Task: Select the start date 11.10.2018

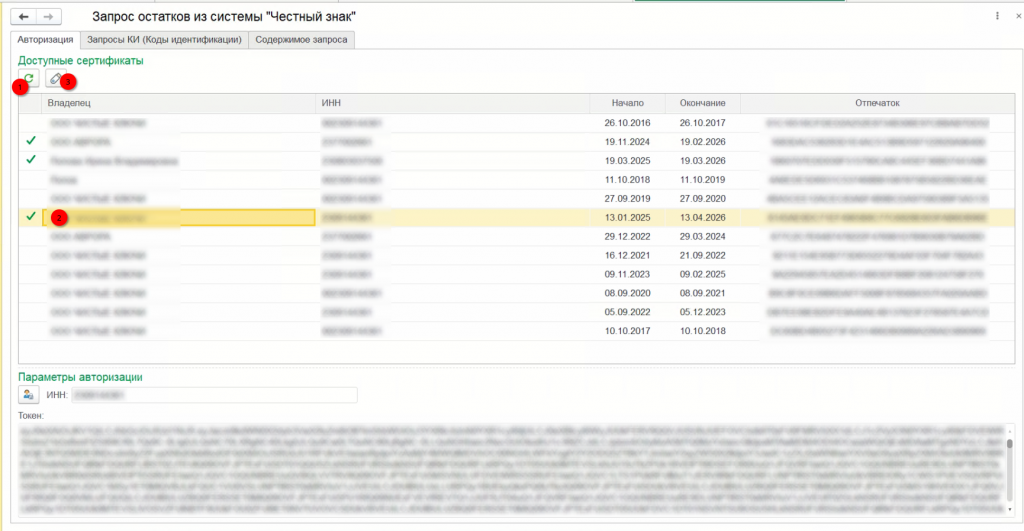Action: coord(628,180)
